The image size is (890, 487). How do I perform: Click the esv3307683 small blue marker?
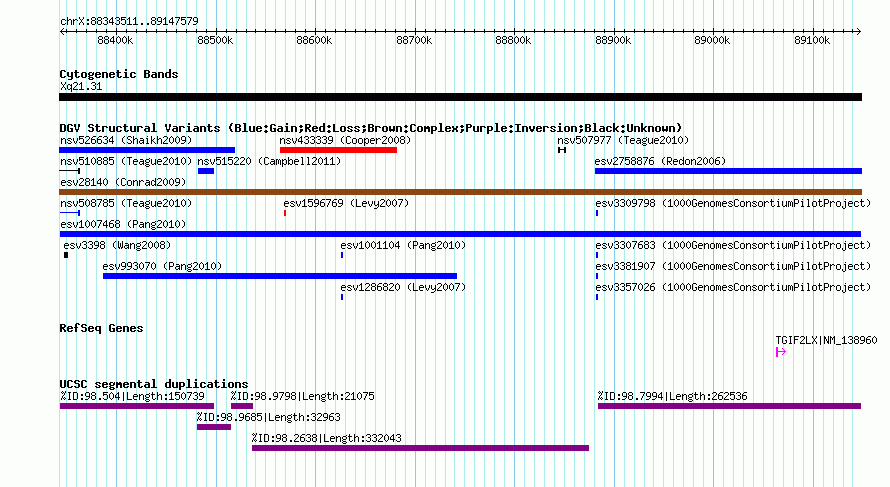click(597, 255)
